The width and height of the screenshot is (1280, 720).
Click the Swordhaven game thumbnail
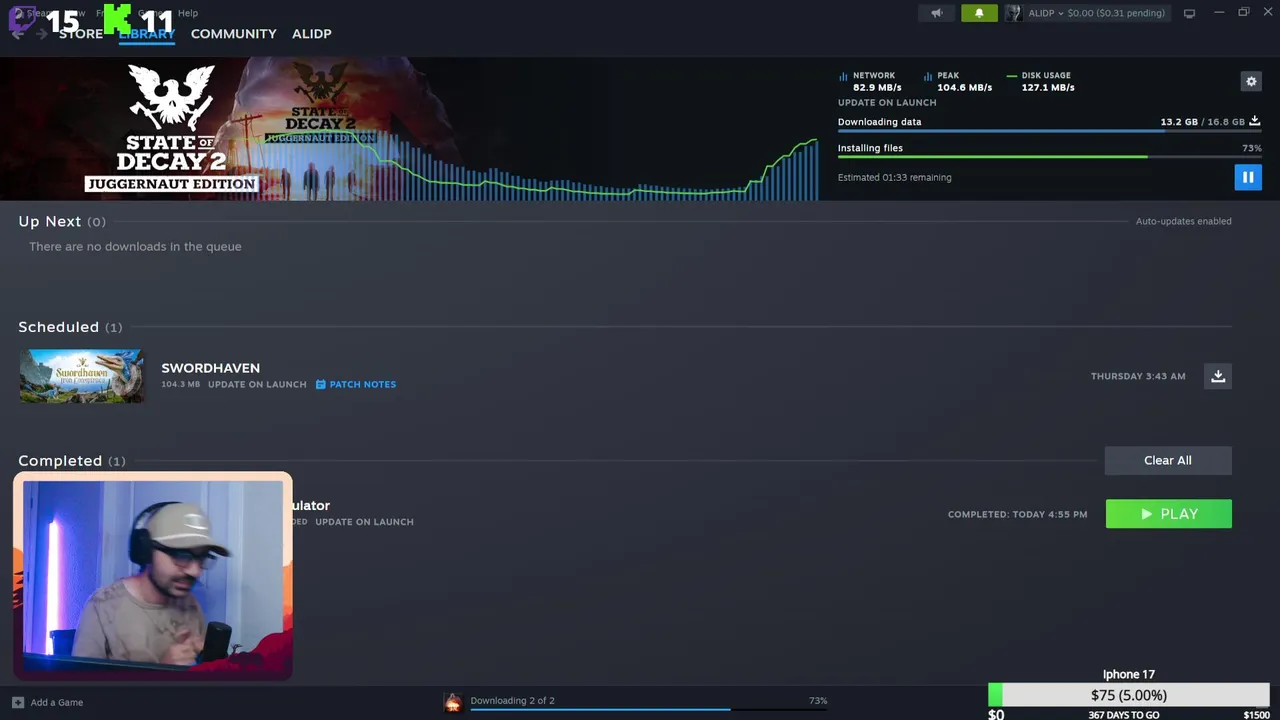(x=82, y=376)
